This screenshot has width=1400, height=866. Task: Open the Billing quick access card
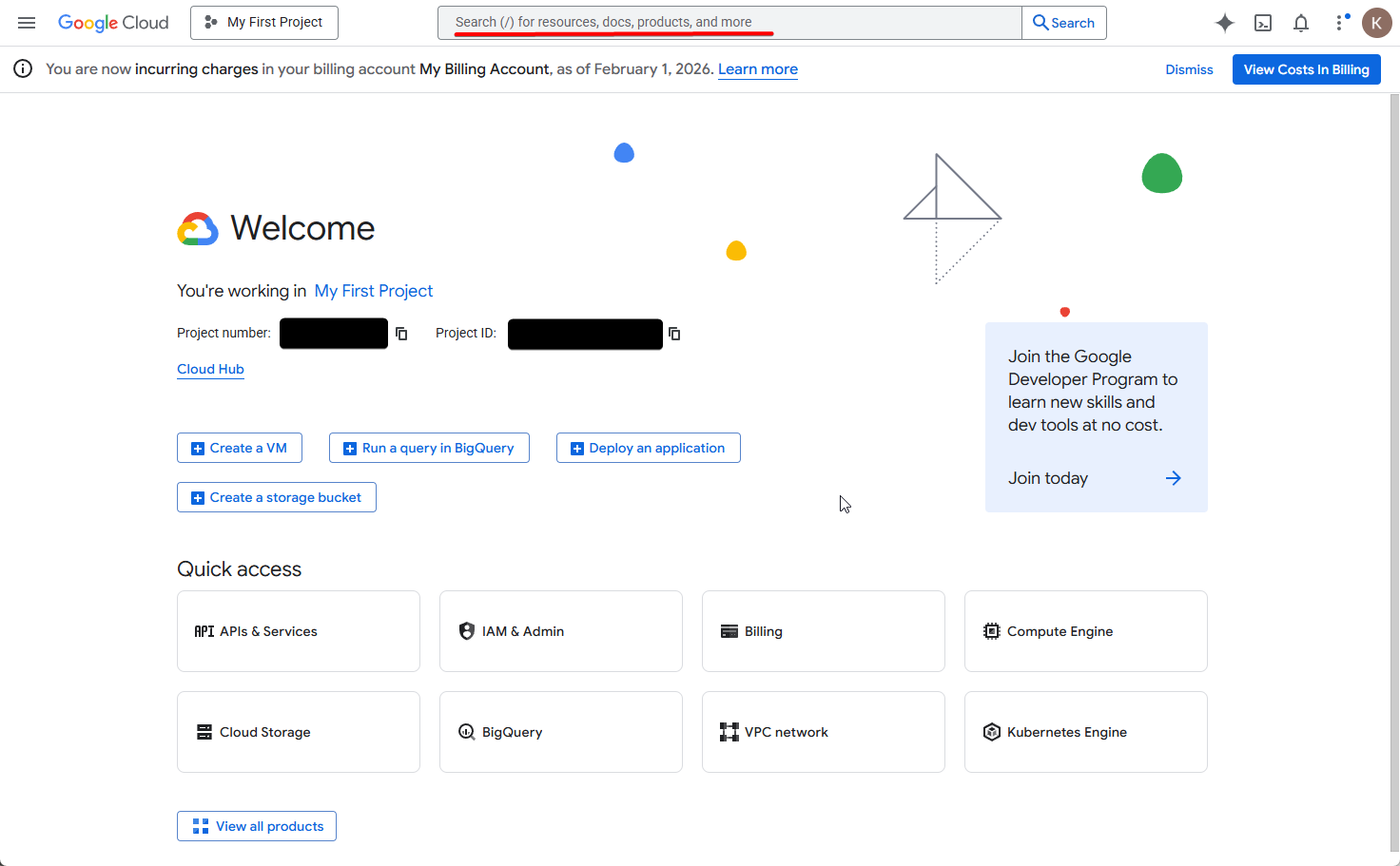[824, 631]
